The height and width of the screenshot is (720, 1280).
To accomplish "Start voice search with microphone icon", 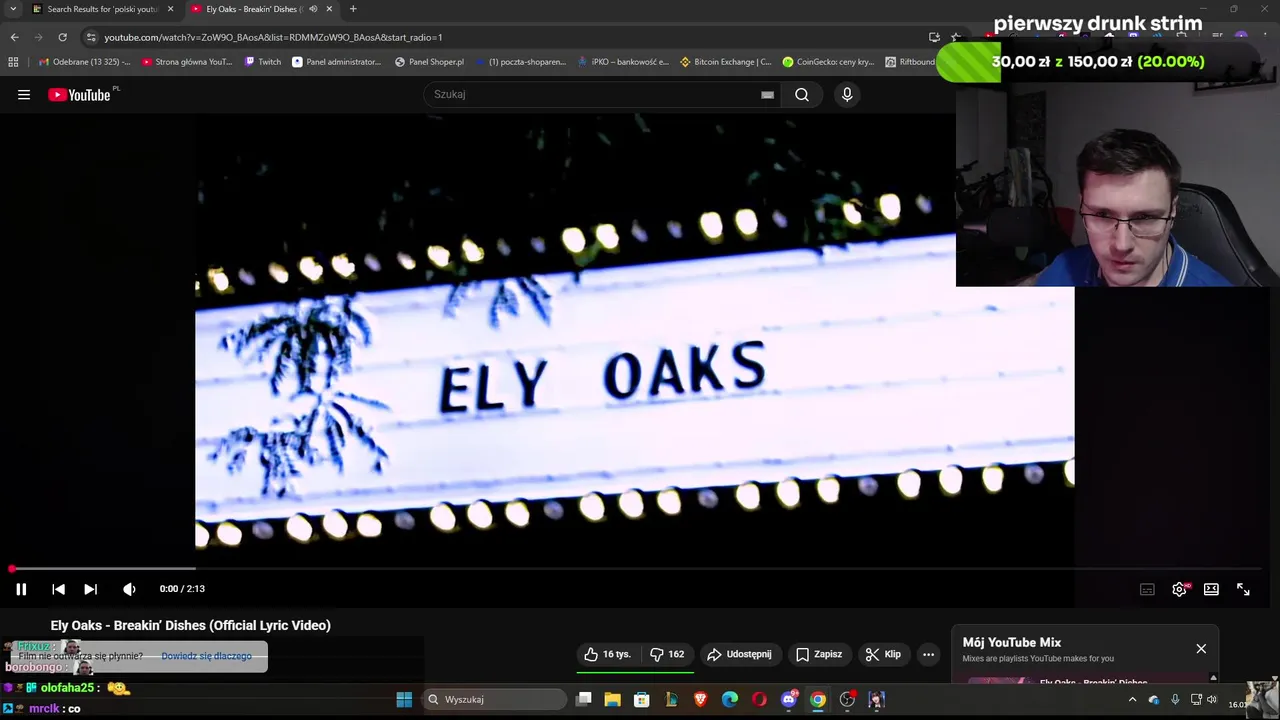I will (x=847, y=95).
